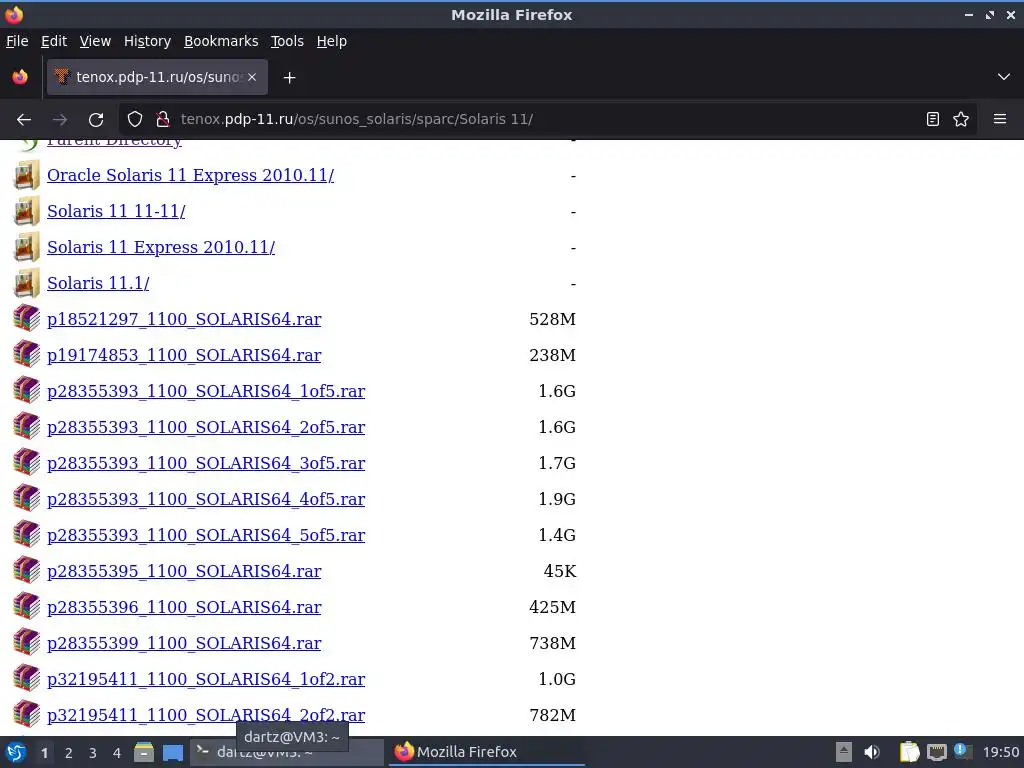Click the 738M size value

(552, 643)
